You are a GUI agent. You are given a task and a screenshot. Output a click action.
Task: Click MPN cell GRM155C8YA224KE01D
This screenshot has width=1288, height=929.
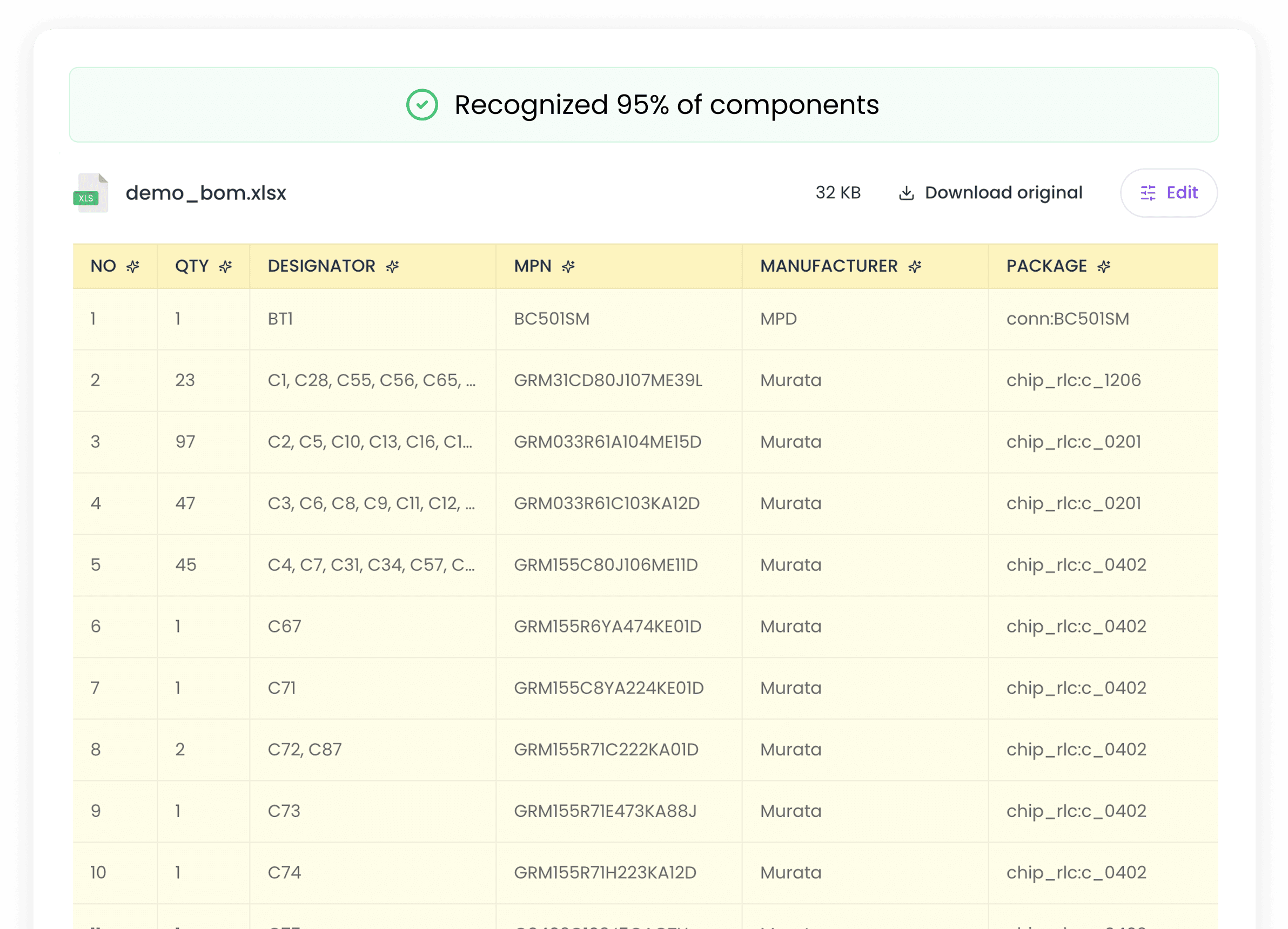(619, 688)
